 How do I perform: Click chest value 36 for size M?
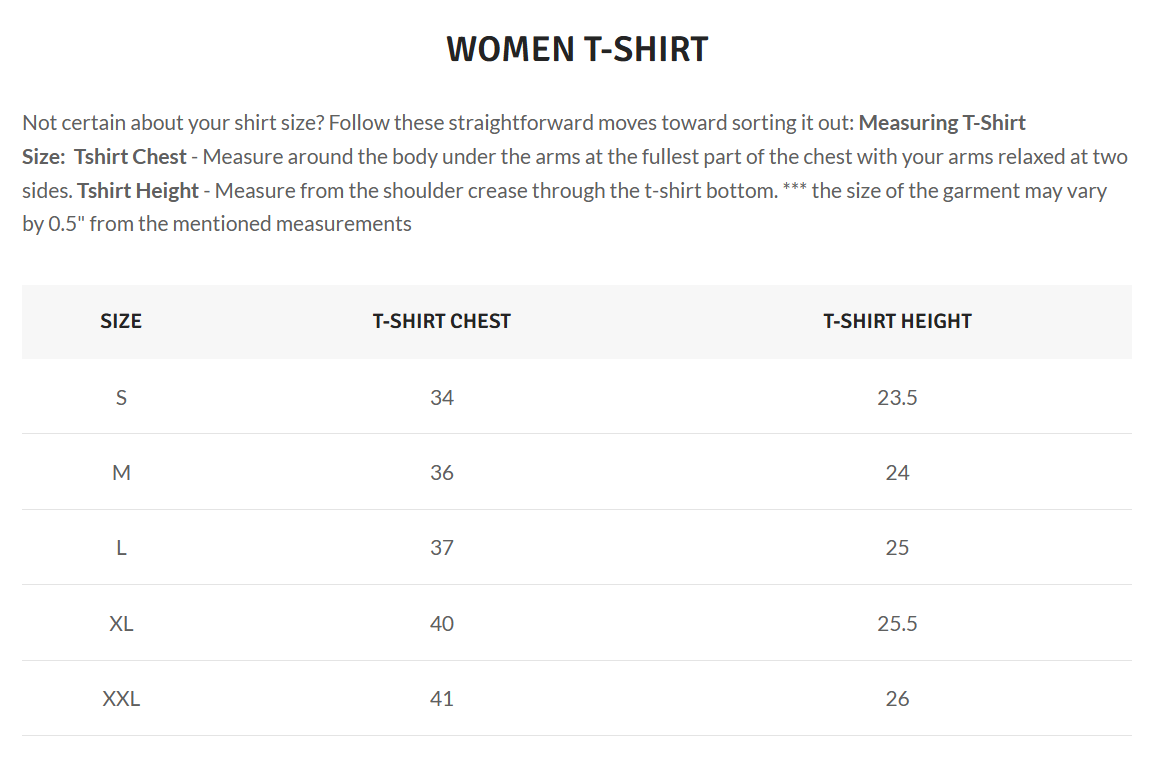(442, 473)
